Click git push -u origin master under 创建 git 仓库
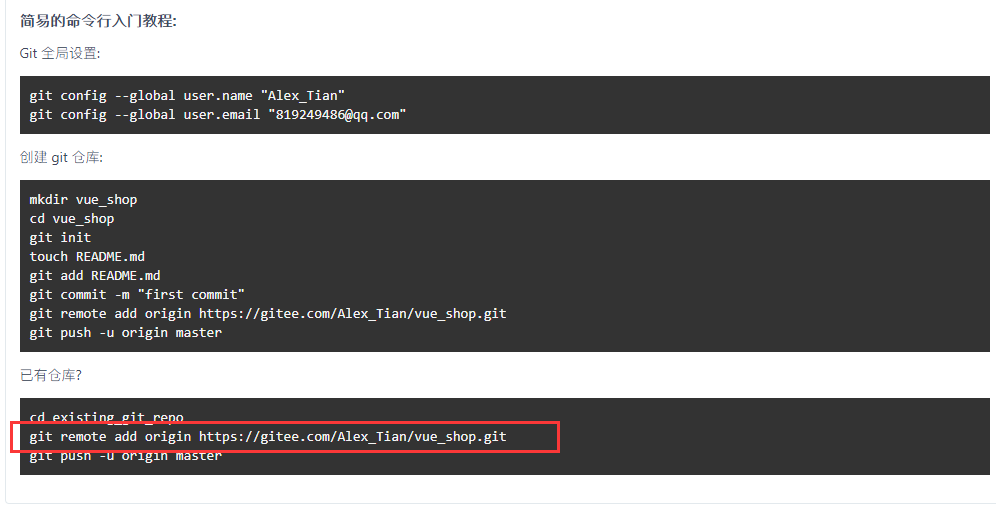 [125, 333]
